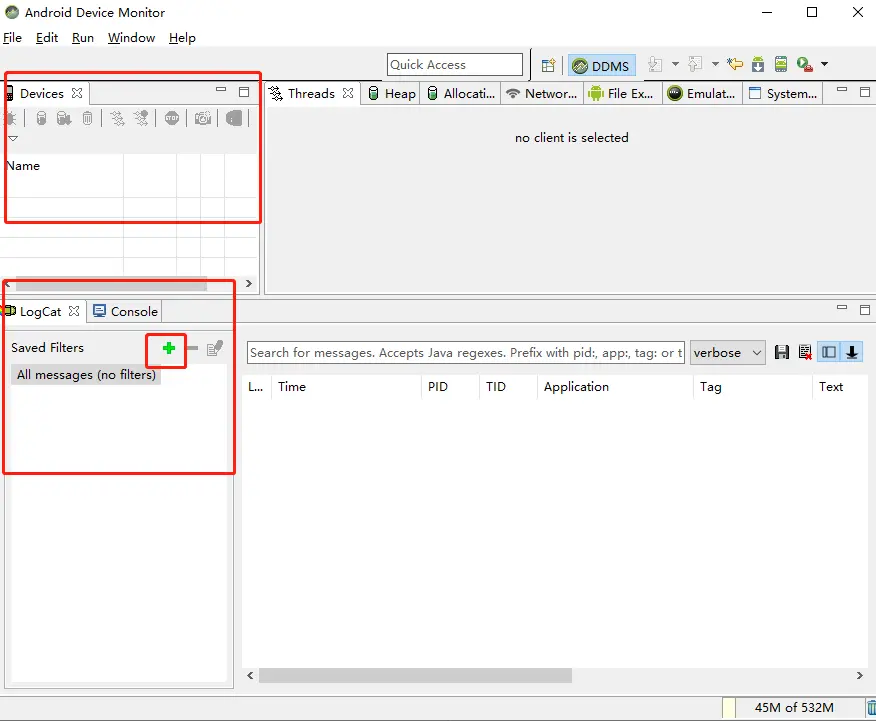Add a new logcat filter with green plus
Image resolution: width=876 pixels, height=721 pixels.
pos(169,348)
